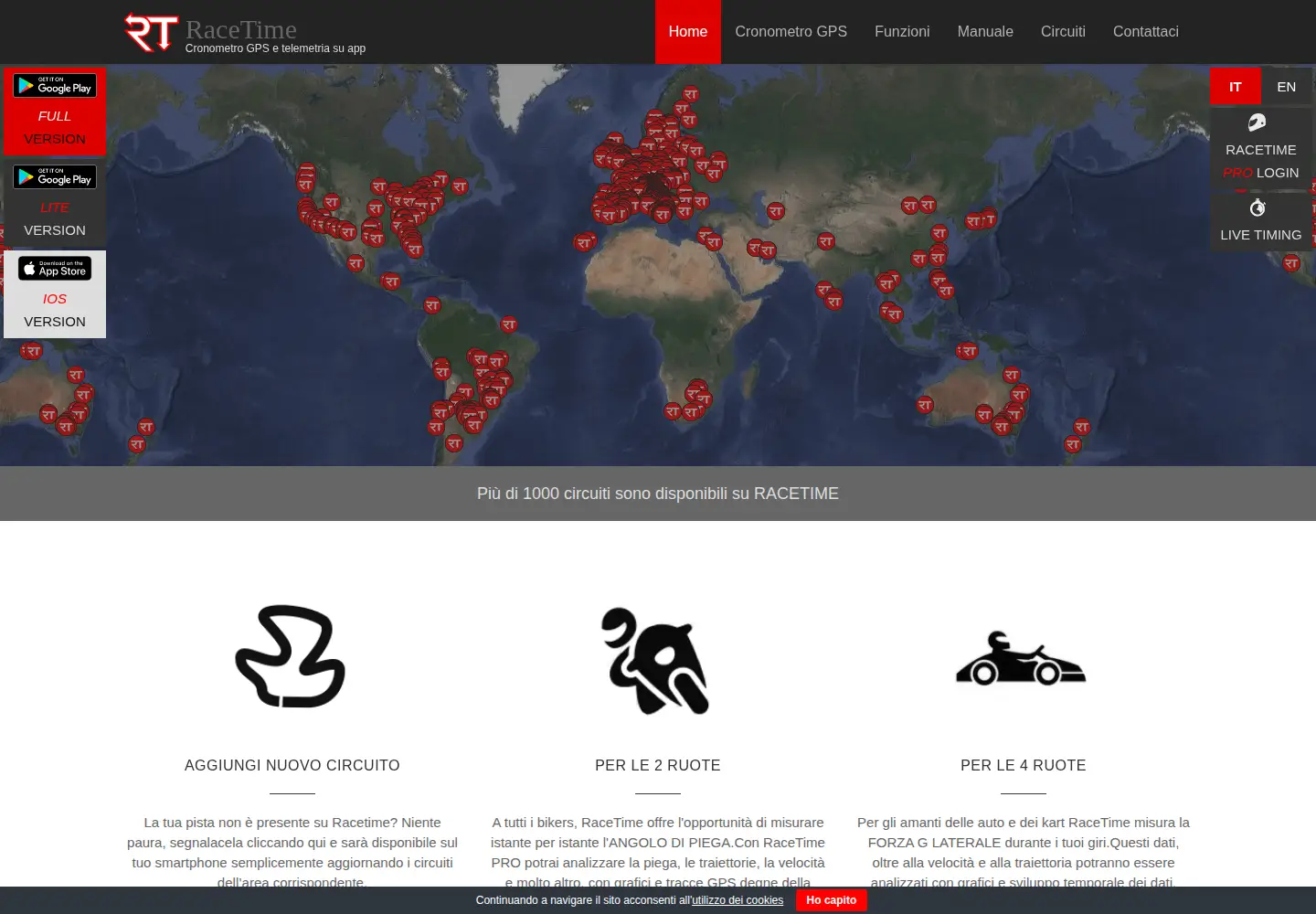Accept cookies with Ho capito button

[x=832, y=900]
